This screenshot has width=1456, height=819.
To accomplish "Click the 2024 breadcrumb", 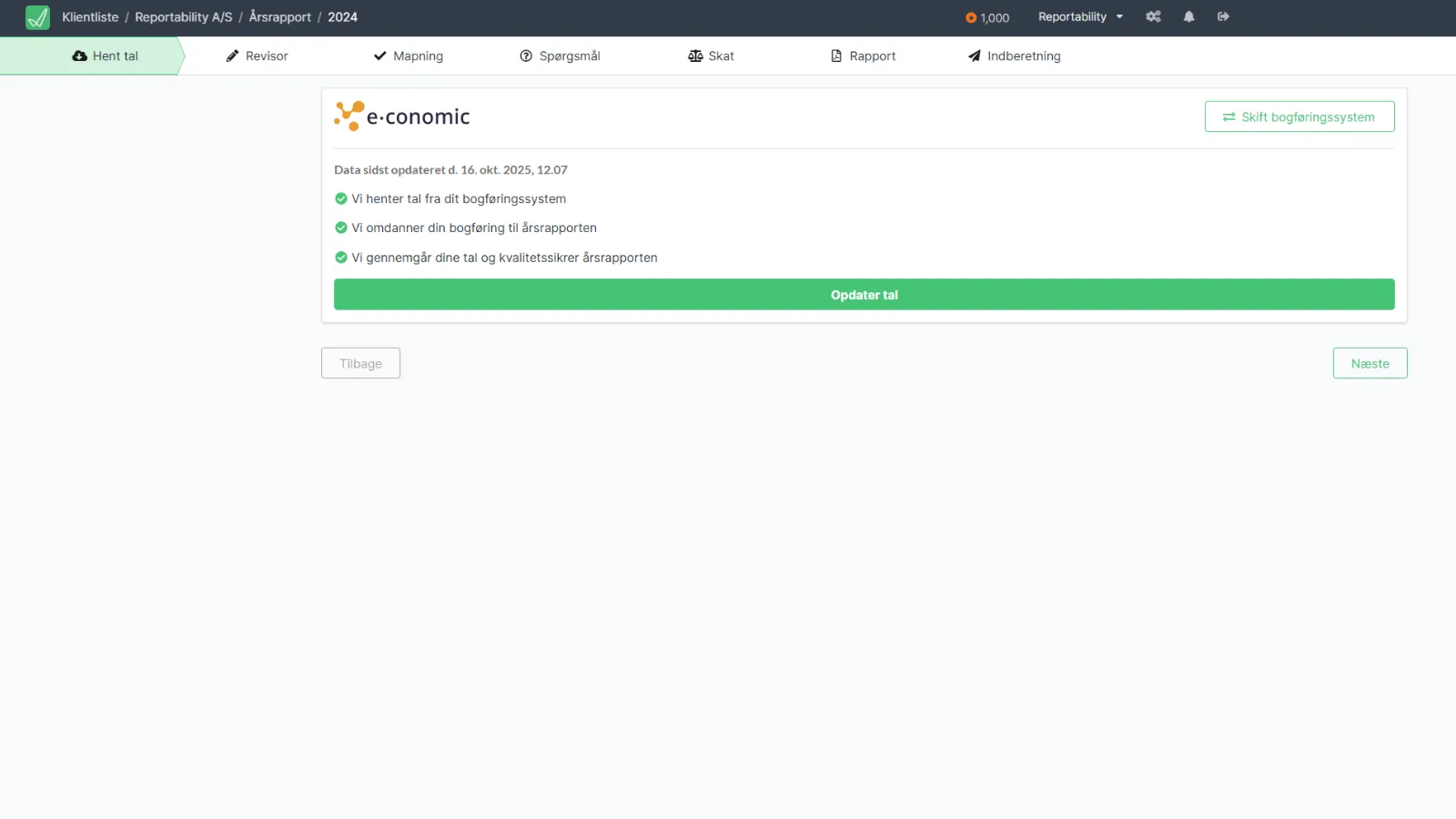I will click(x=343, y=17).
